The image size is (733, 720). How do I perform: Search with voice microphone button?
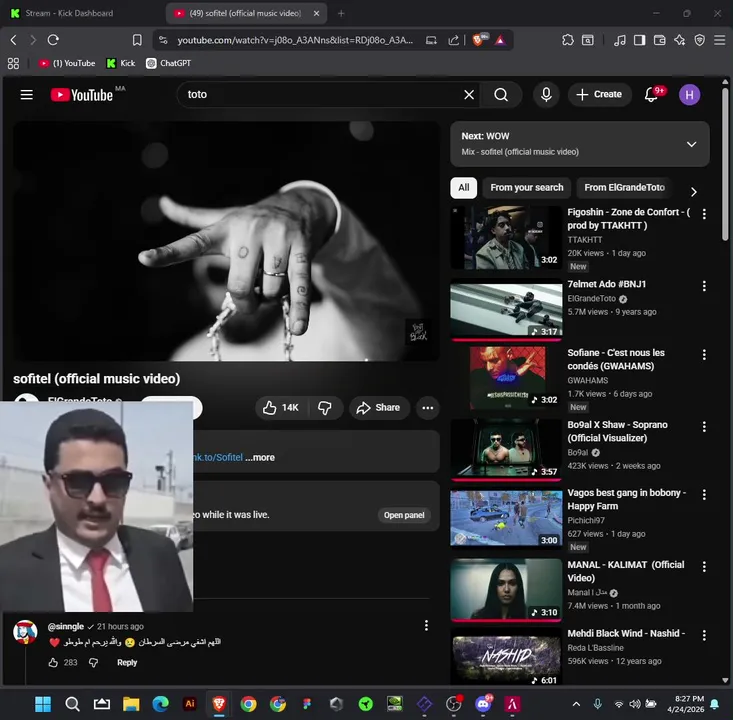click(x=546, y=95)
